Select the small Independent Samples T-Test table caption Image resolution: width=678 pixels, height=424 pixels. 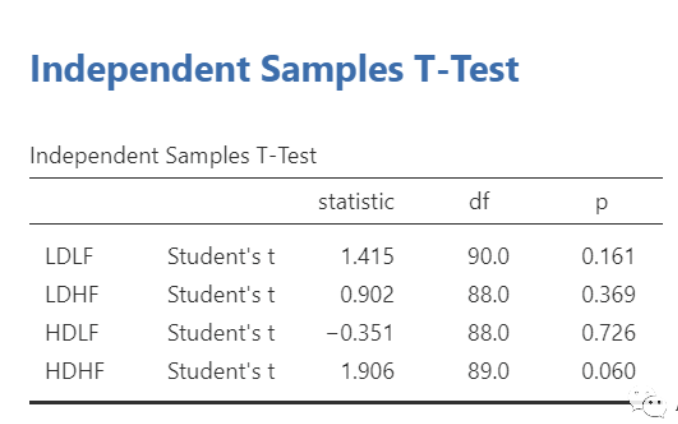[x=173, y=156]
